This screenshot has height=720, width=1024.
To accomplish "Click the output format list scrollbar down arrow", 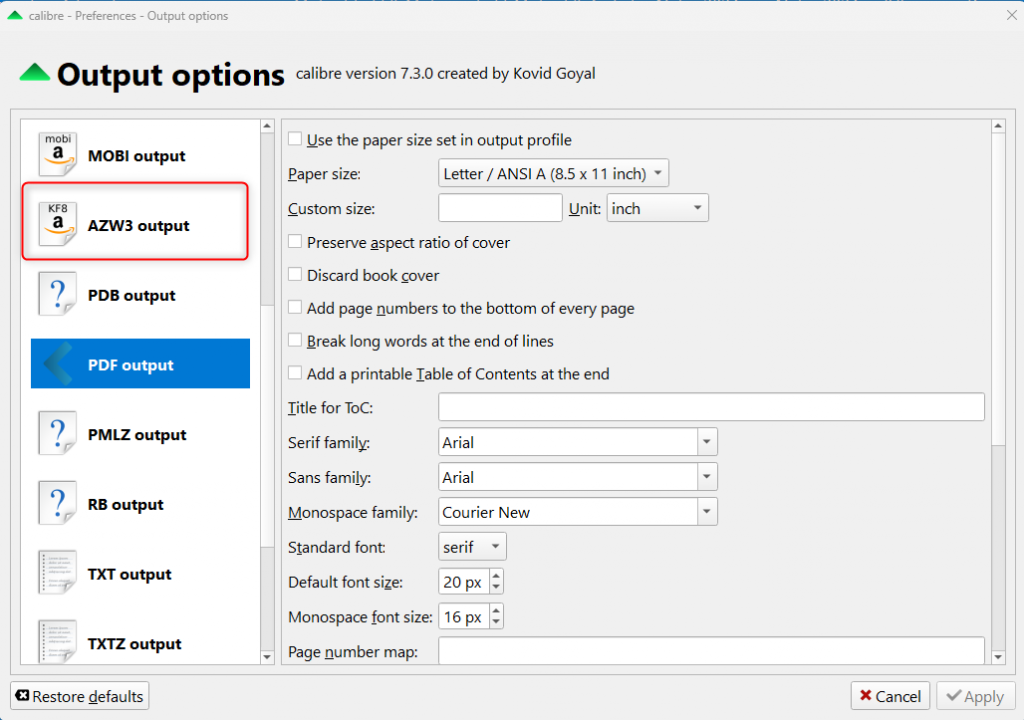I will click(267, 656).
